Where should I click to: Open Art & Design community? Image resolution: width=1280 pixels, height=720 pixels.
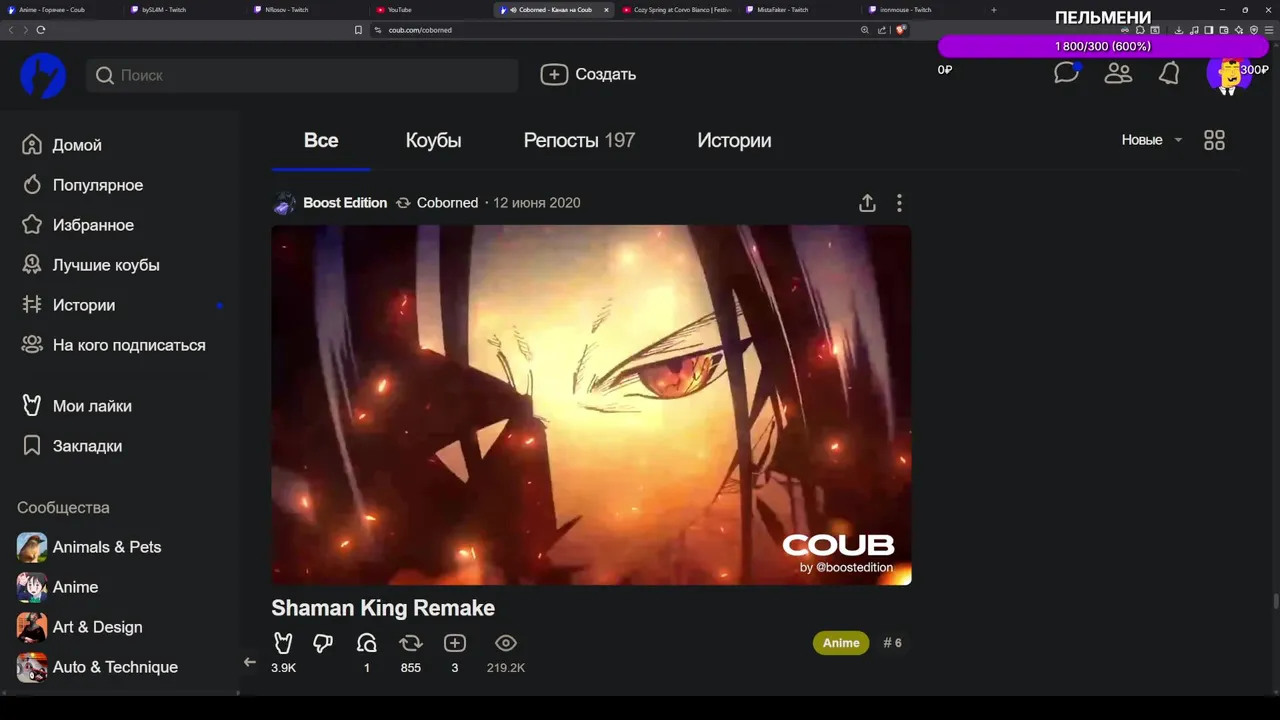click(x=80, y=627)
